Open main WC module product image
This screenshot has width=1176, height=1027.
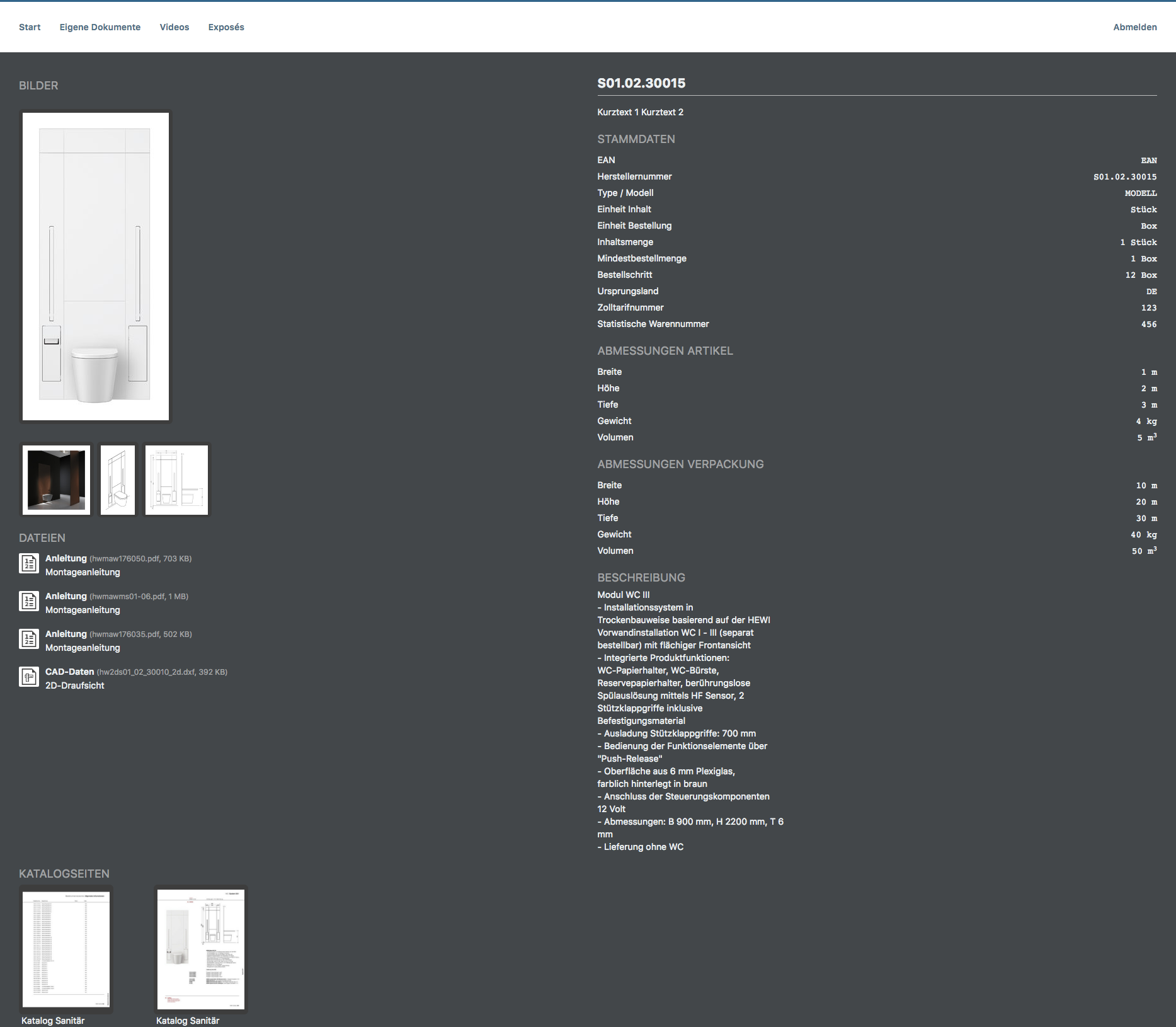tap(96, 266)
